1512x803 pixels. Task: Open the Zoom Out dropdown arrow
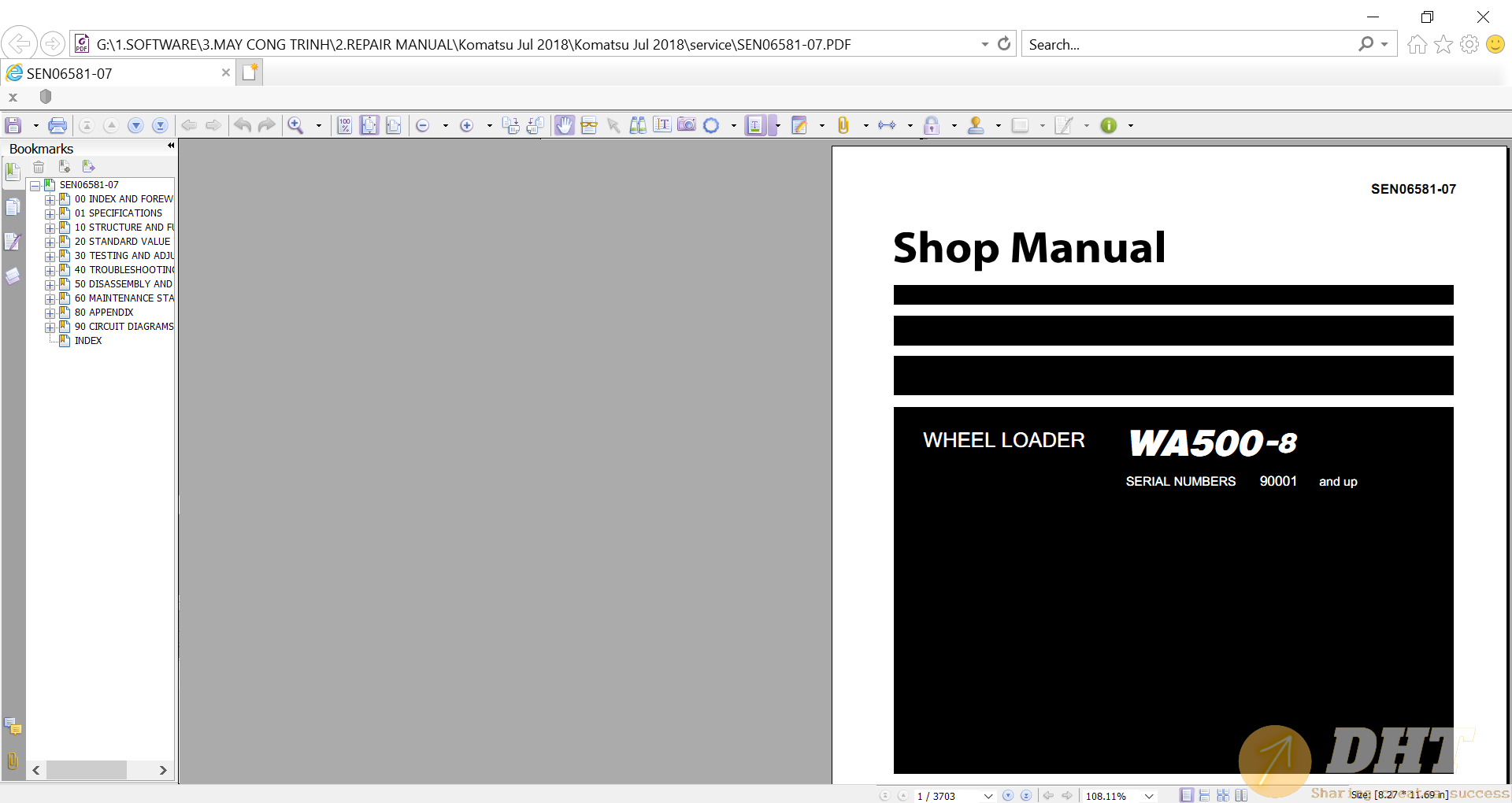click(x=446, y=125)
